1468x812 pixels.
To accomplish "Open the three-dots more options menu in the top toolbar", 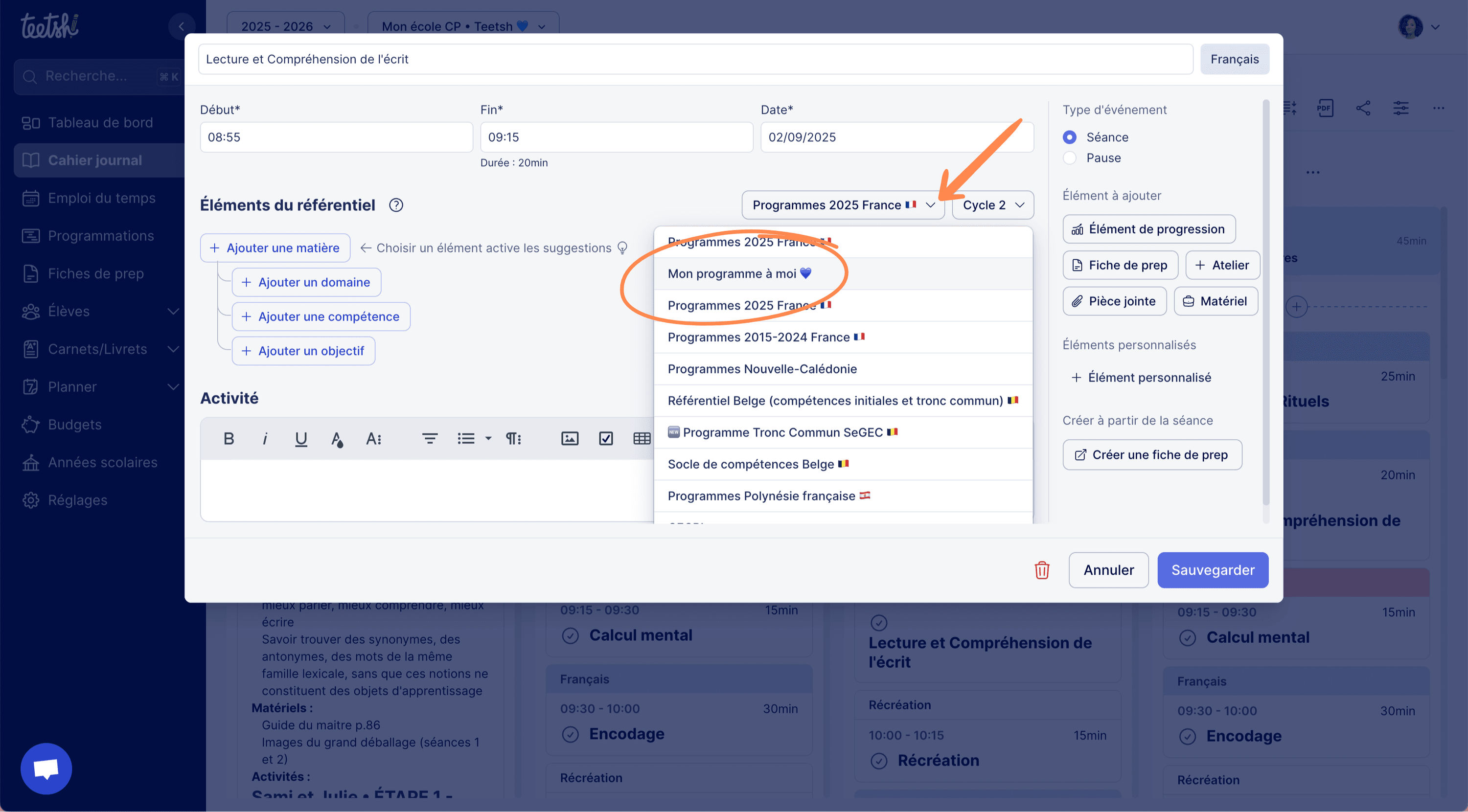I will tap(1438, 108).
